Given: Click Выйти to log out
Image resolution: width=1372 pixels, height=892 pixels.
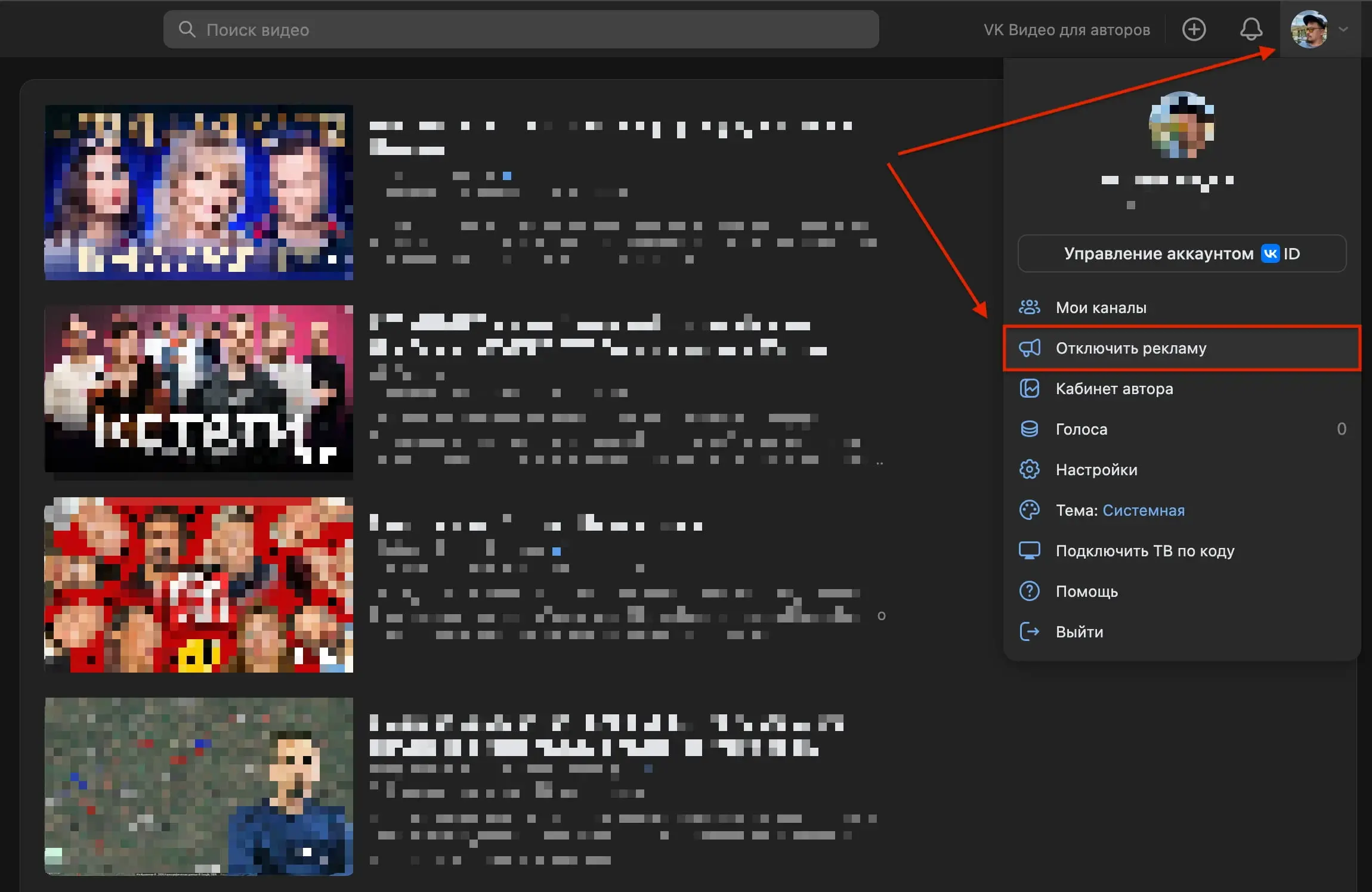Looking at the screenshot, I should click(x=1182, y=632).
